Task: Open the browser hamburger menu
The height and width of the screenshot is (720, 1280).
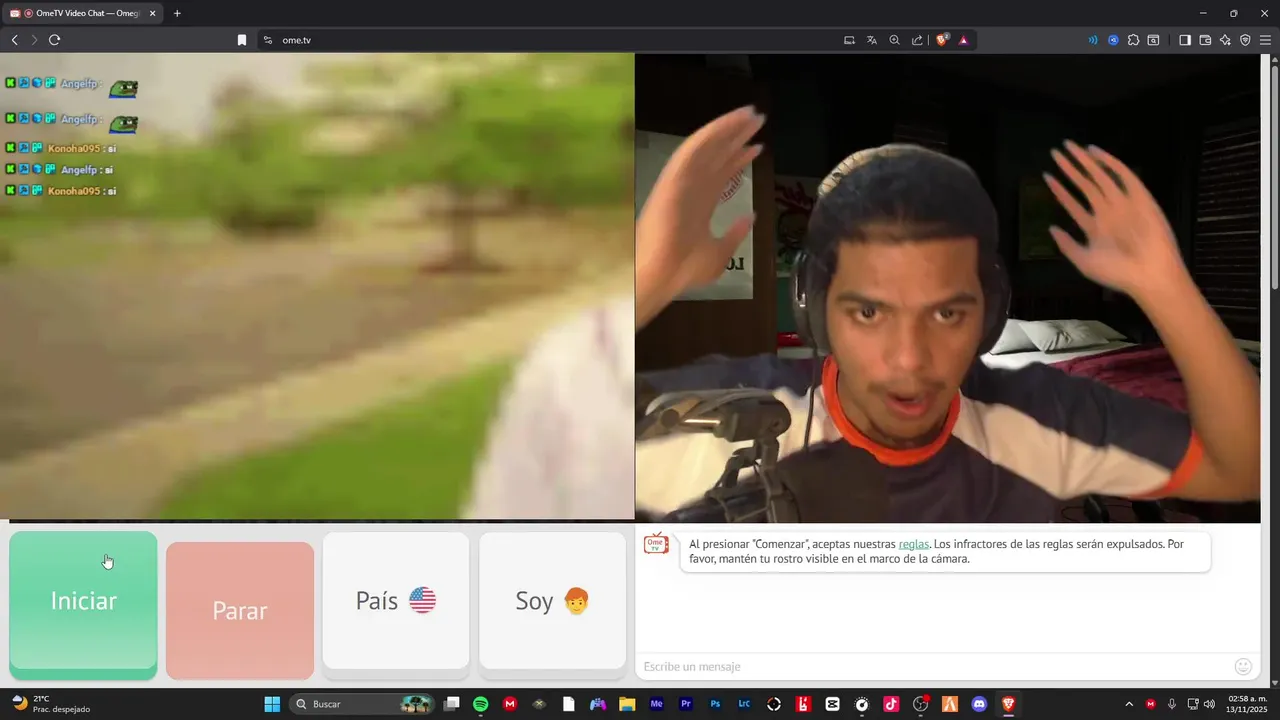Action: [1265, 40]
